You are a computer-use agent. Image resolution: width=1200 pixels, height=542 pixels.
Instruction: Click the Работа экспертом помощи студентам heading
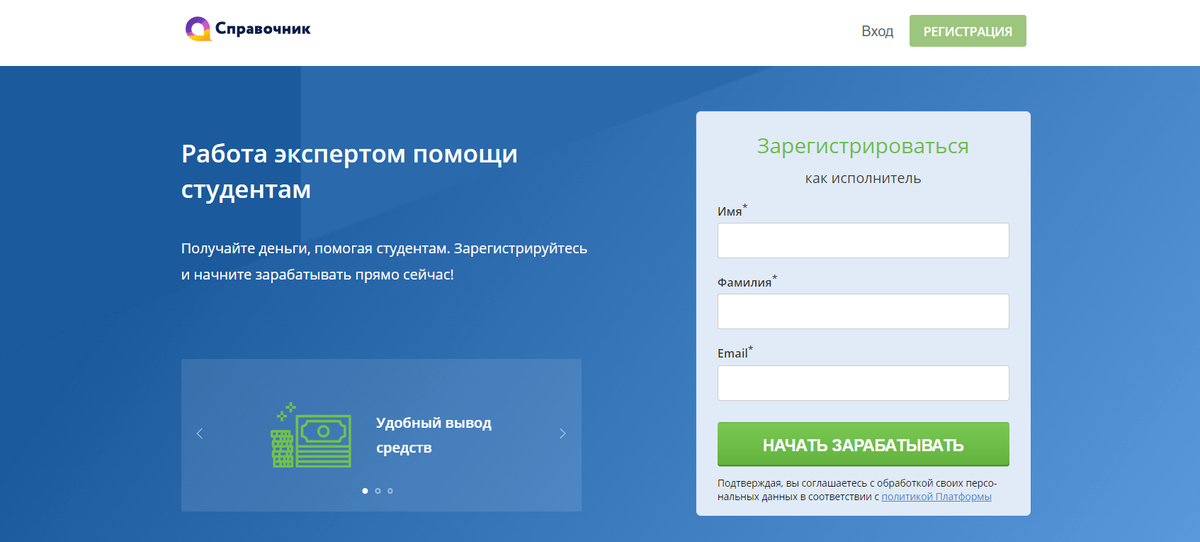pos(350,171)
